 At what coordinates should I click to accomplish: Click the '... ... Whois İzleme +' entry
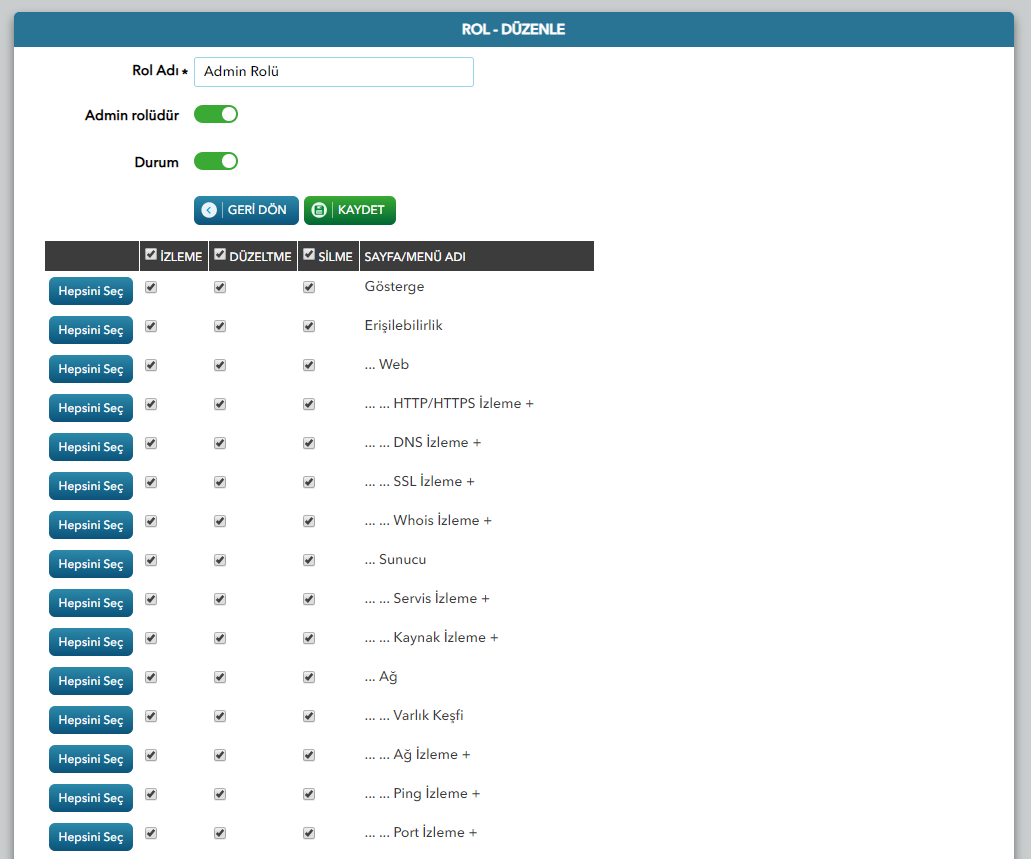click(428, 520)
